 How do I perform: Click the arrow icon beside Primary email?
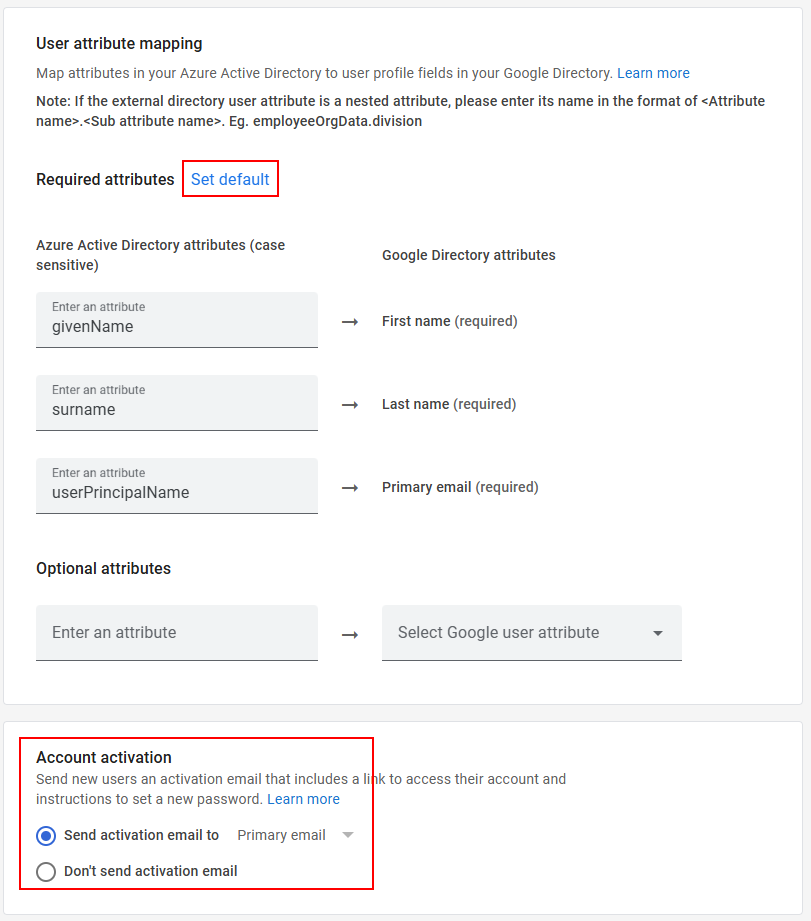pos(350,488)
